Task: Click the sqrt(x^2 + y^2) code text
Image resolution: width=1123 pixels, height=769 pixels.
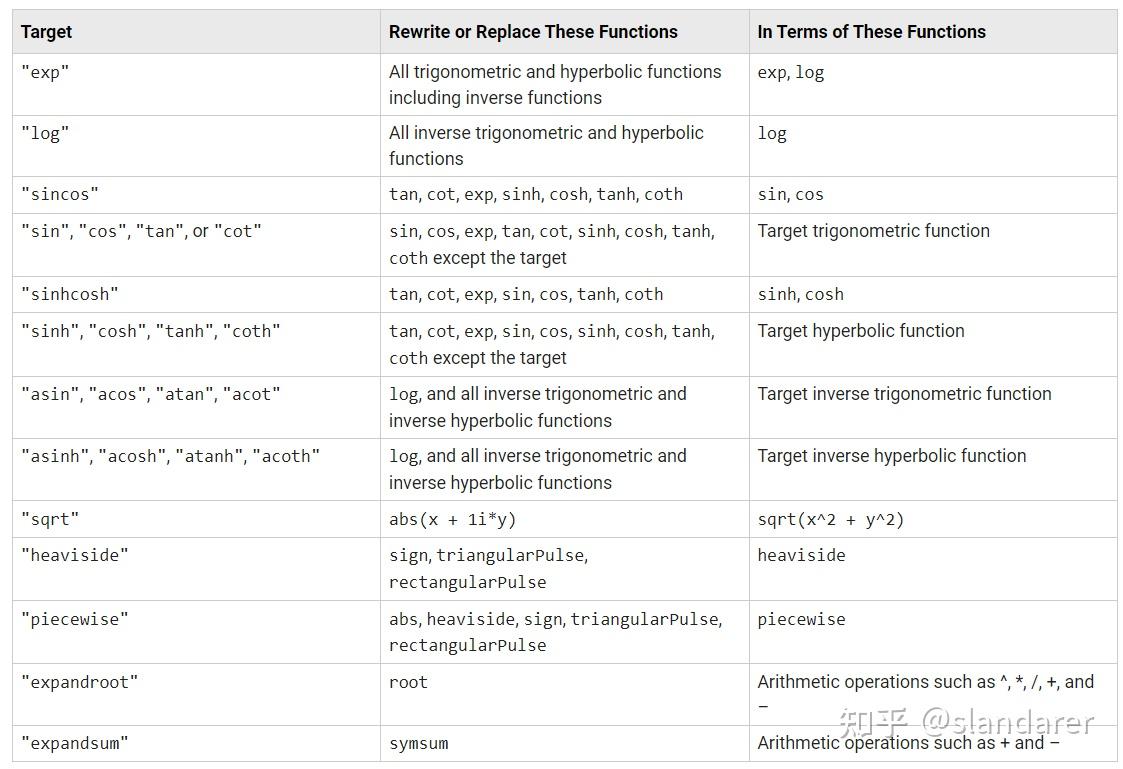Action: click(x=830, y=519)
